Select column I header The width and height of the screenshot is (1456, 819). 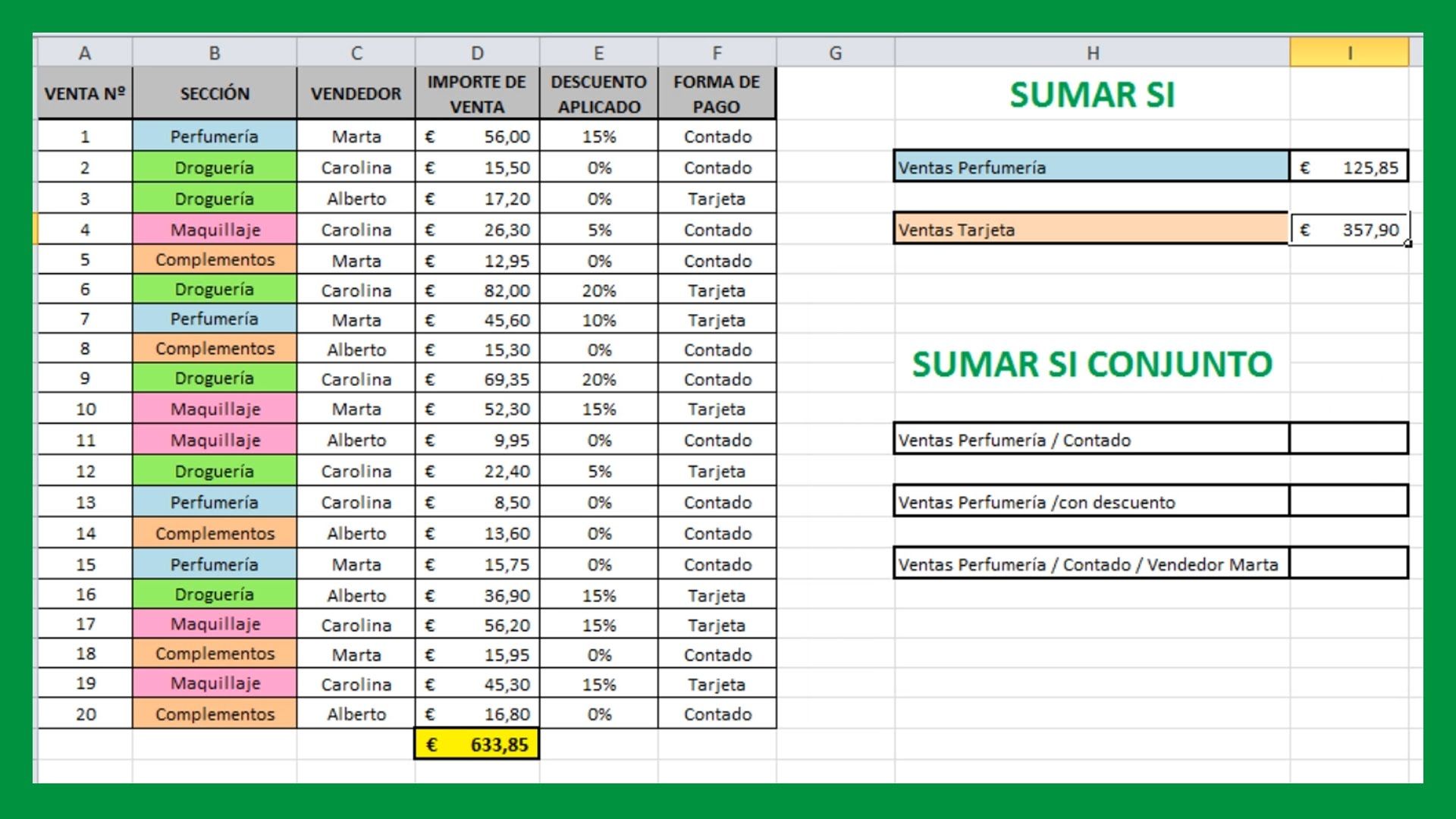click(x=1349, y=53)
